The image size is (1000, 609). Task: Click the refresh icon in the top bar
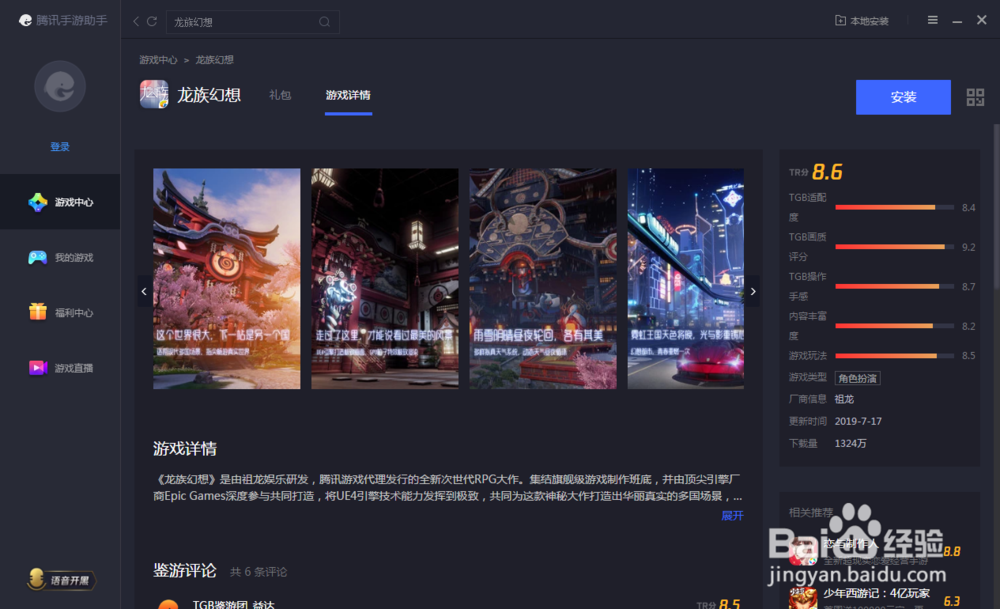point(152,22)
